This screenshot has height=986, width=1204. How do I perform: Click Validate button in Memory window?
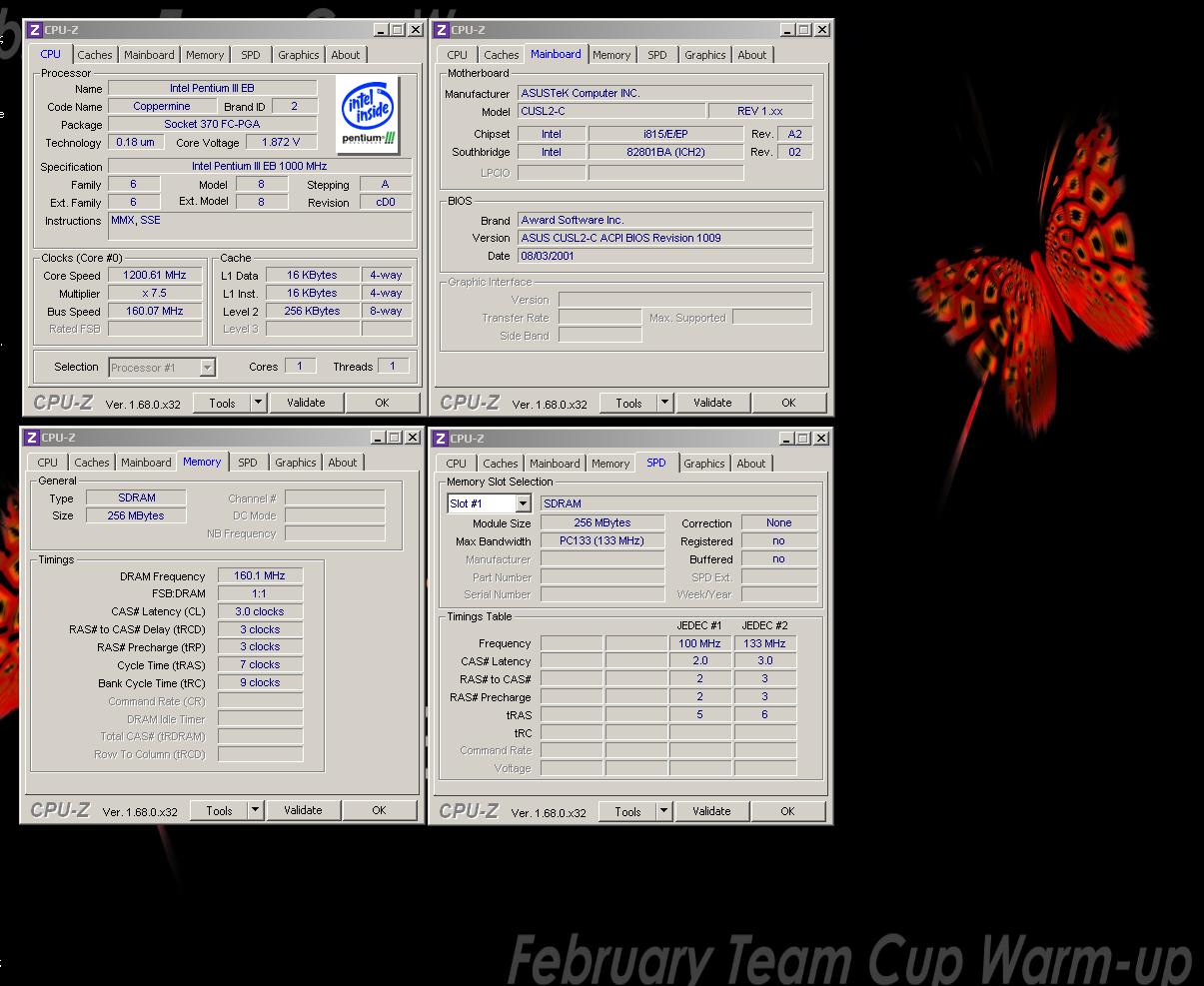tap(303, 810)
